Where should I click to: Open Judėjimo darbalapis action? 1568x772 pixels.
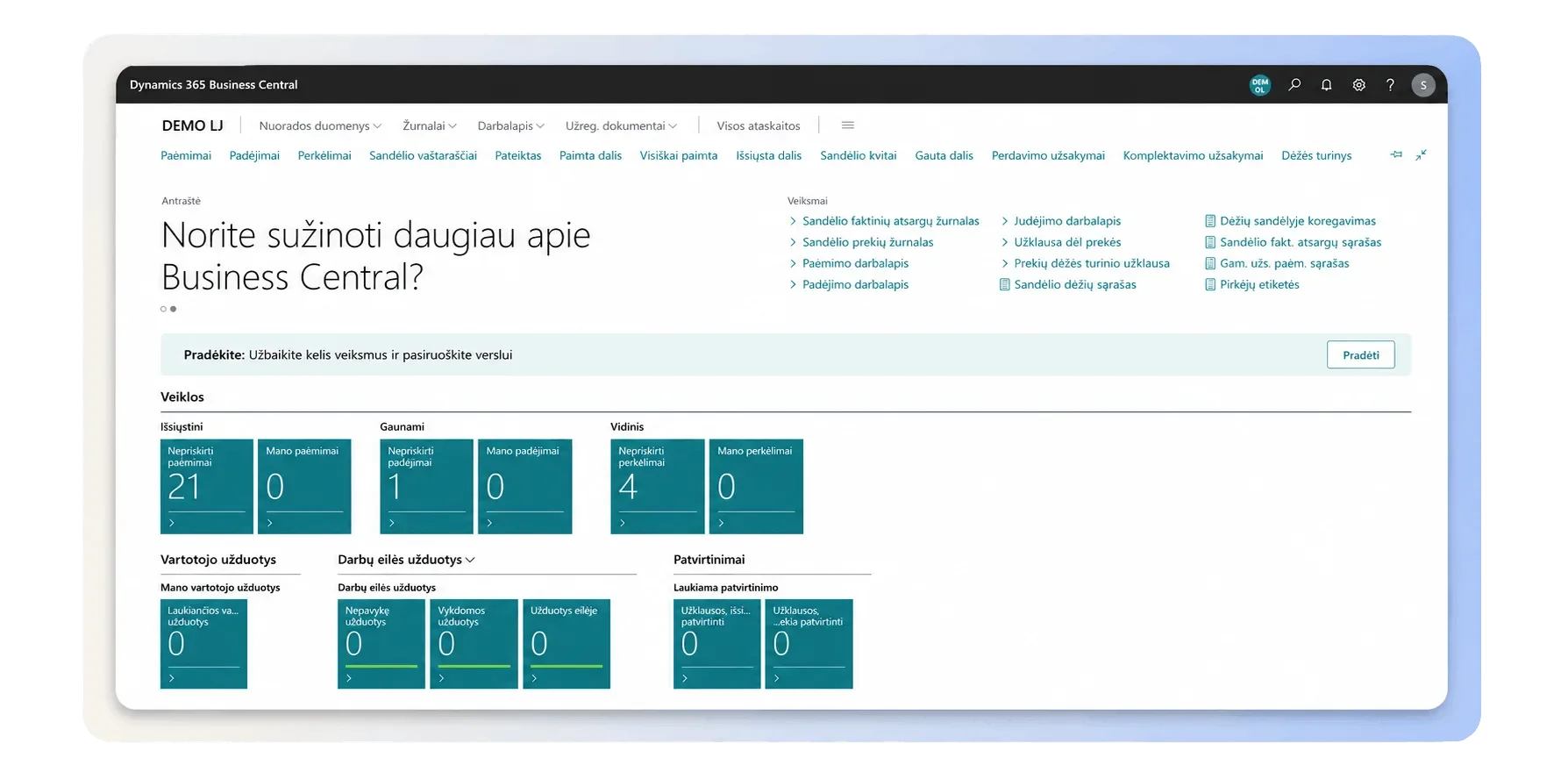(1061, 221)
